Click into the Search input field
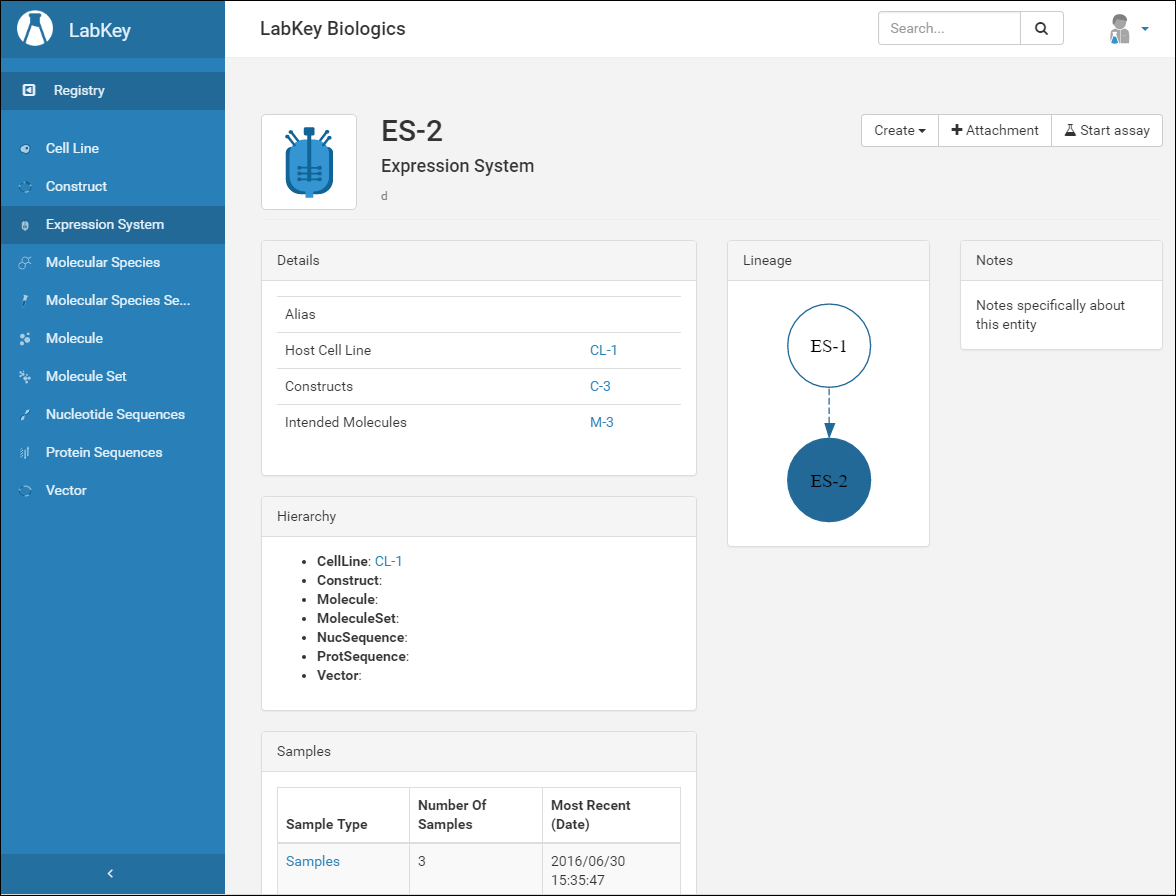1176x896 pixels. point(949,28)
